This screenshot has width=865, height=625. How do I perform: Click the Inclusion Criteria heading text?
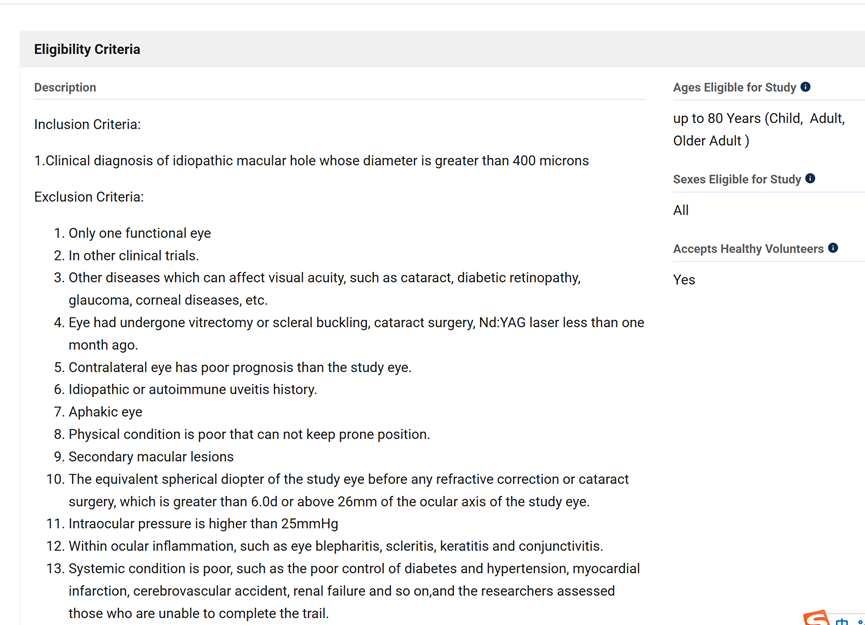tap(87, 125)
